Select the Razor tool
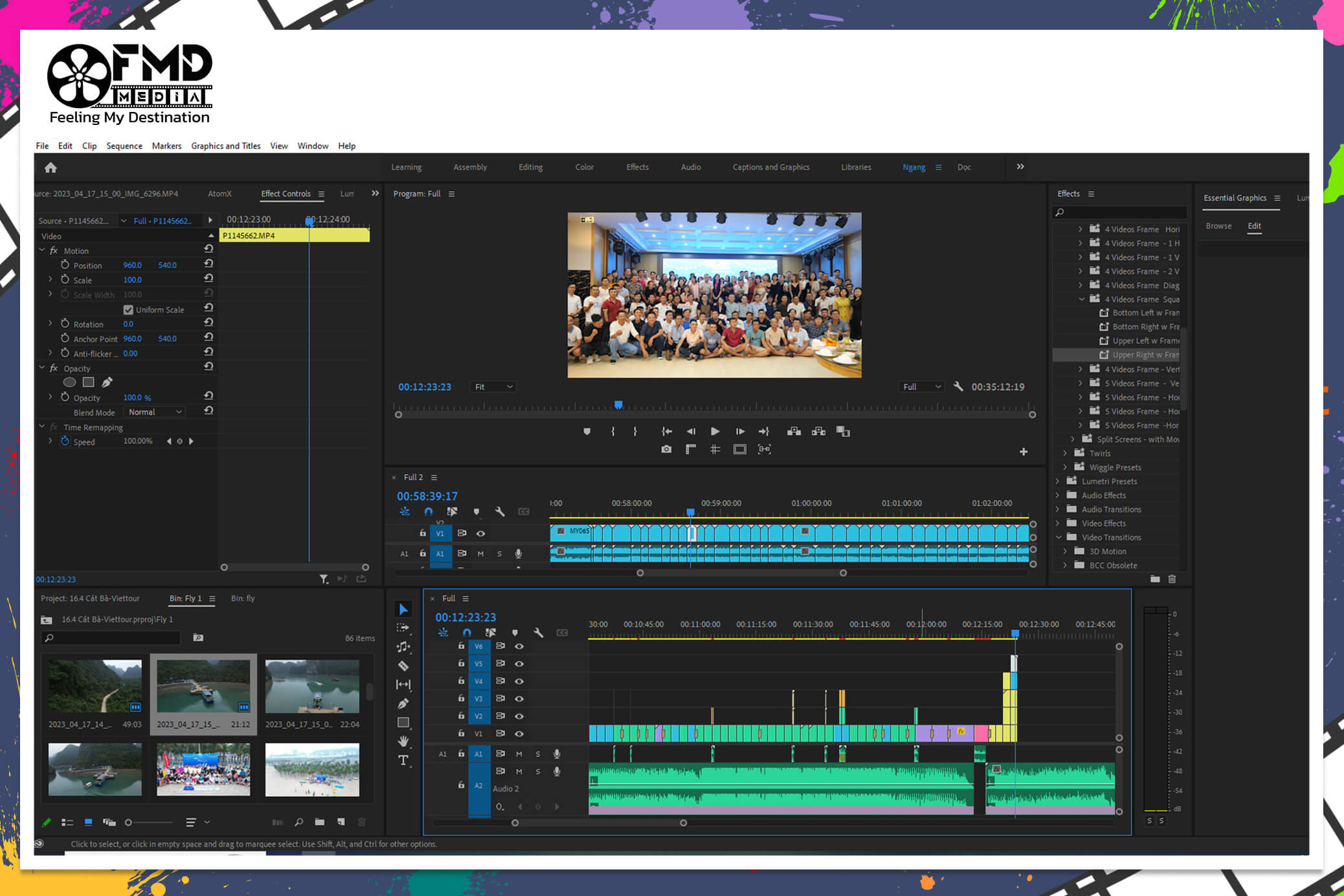This screenshot has height=896, width=1344. (403, 666)
